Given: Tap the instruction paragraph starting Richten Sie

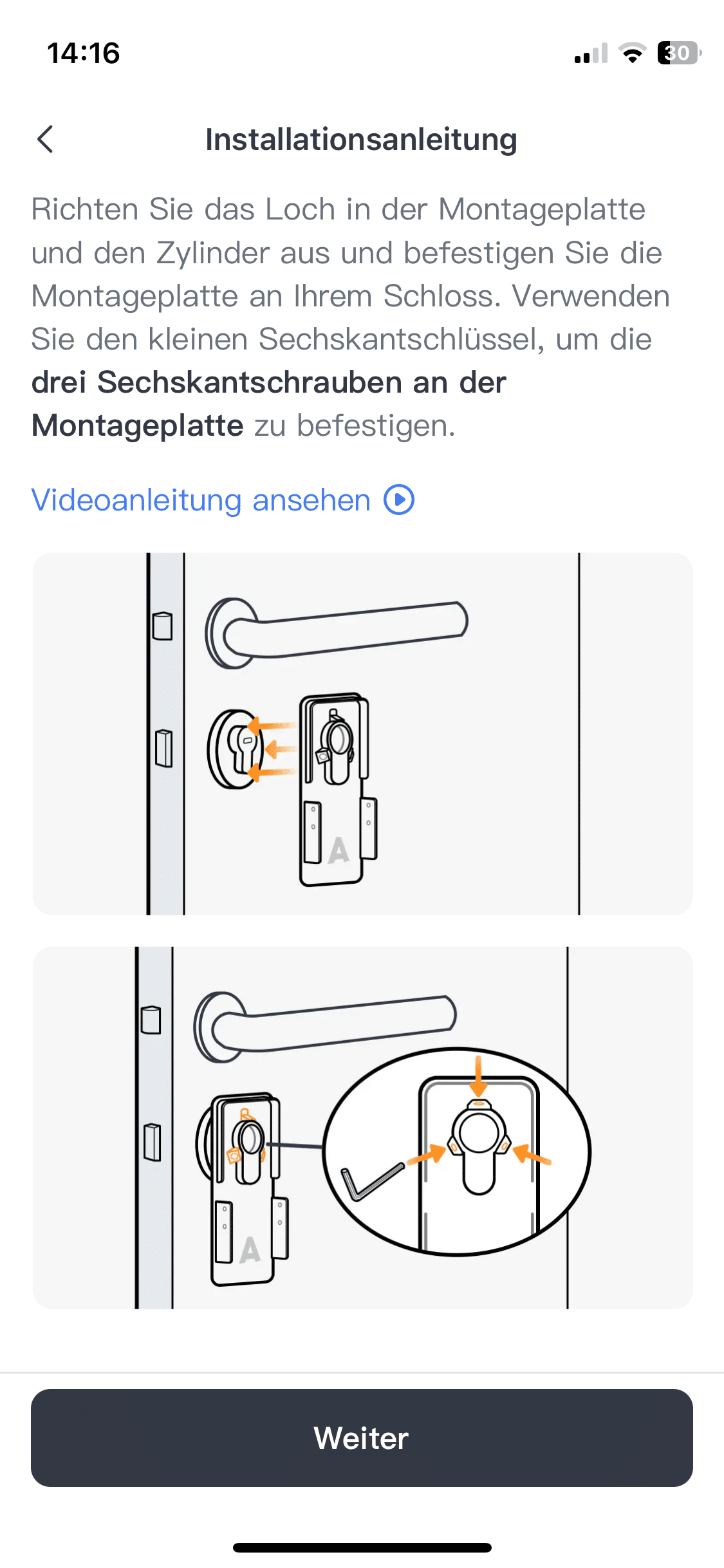Looking at the screenshot, I should tap(351, 317).
